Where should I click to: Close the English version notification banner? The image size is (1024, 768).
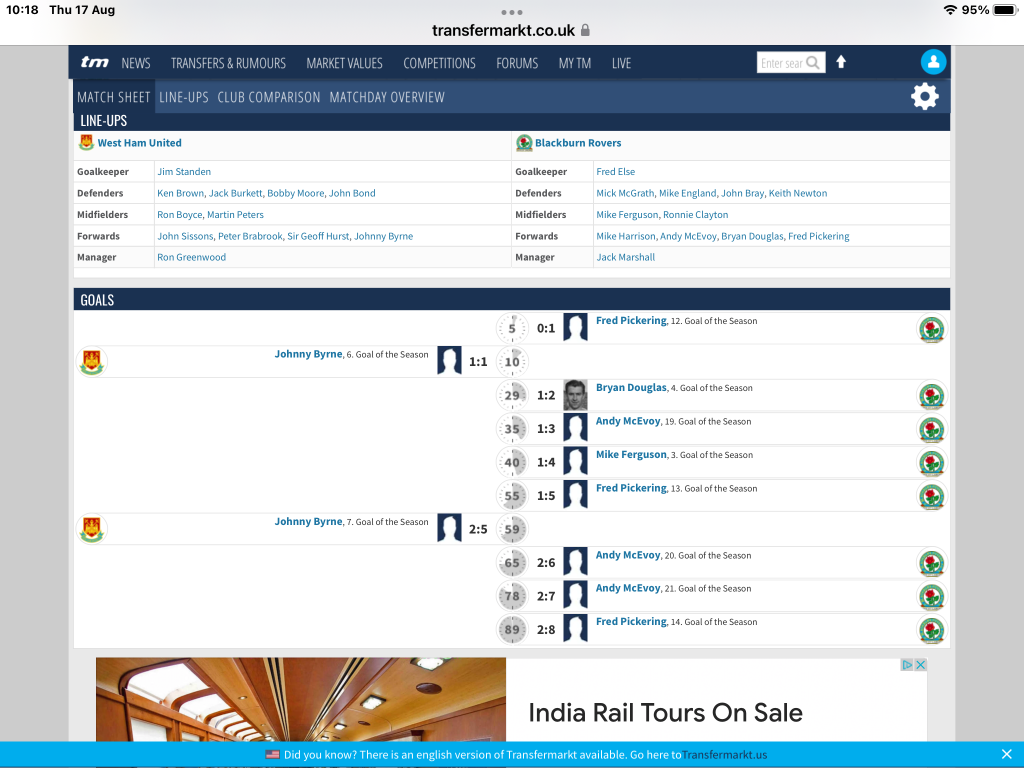point(1006,754)
